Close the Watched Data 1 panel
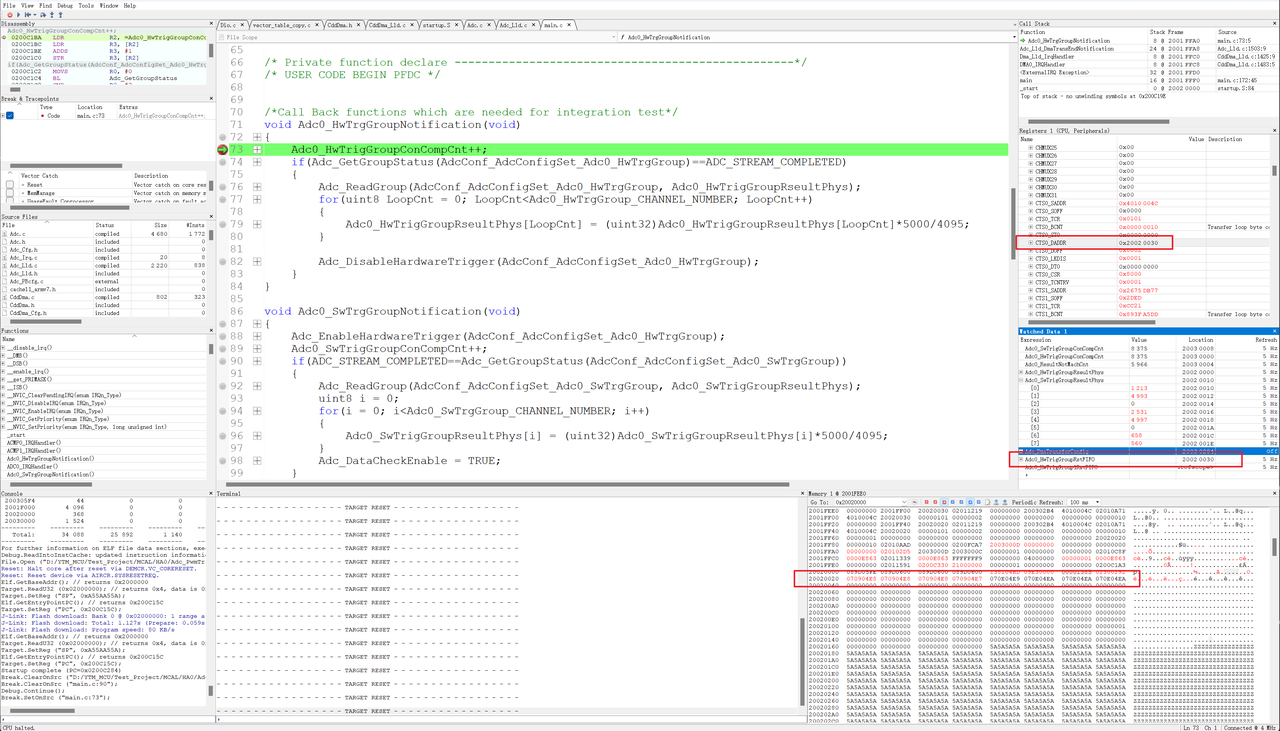Image resolution: width=1280 pixels, height=731 pixels. tap(1275, 331)
